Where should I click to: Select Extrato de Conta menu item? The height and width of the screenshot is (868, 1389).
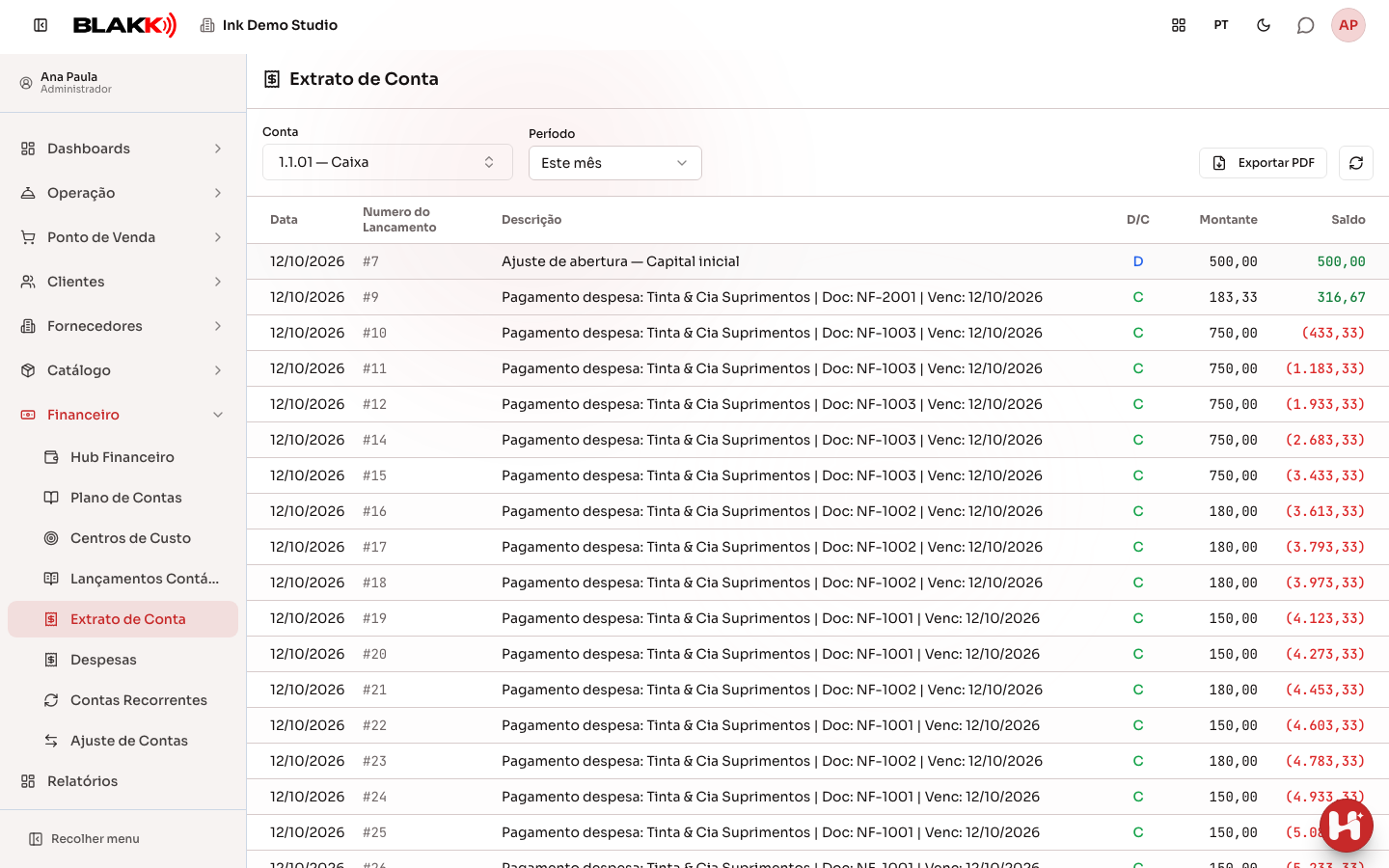pos(123,619)
